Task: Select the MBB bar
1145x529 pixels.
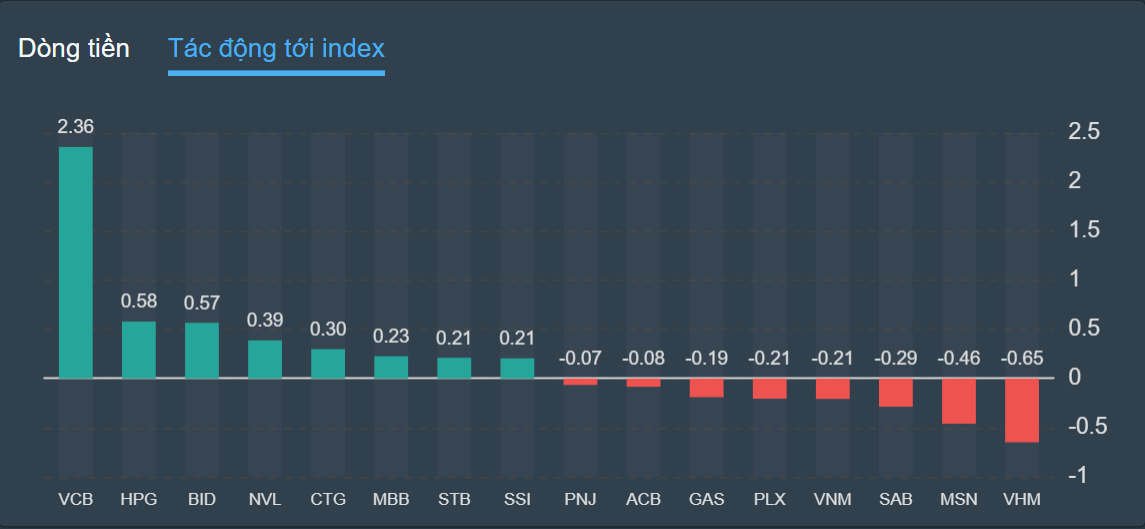Action: [x=391, y=367]
